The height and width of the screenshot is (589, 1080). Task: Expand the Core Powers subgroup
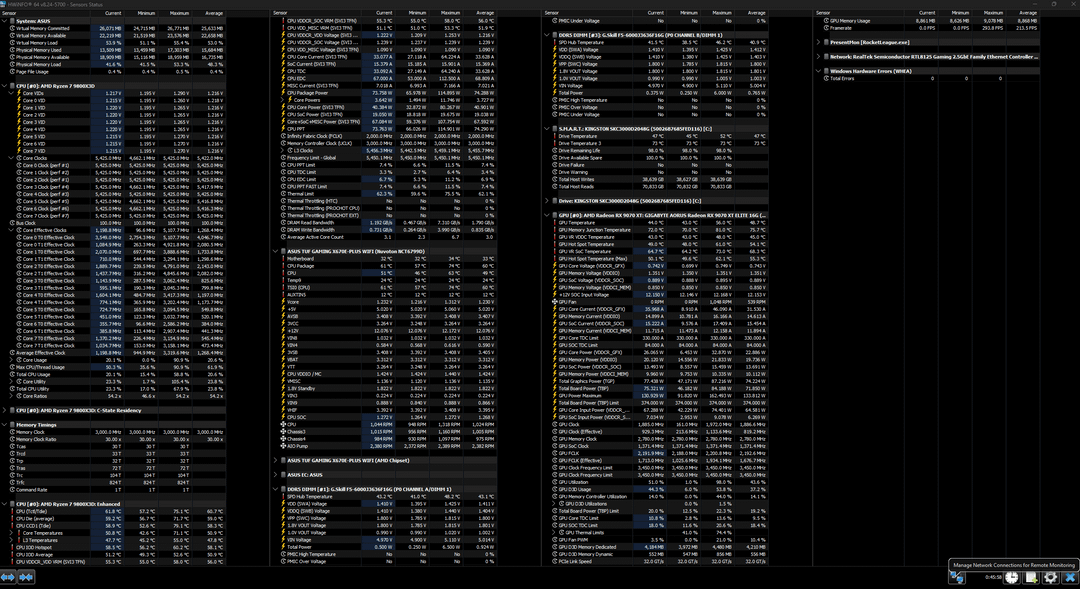click(283, 100)
